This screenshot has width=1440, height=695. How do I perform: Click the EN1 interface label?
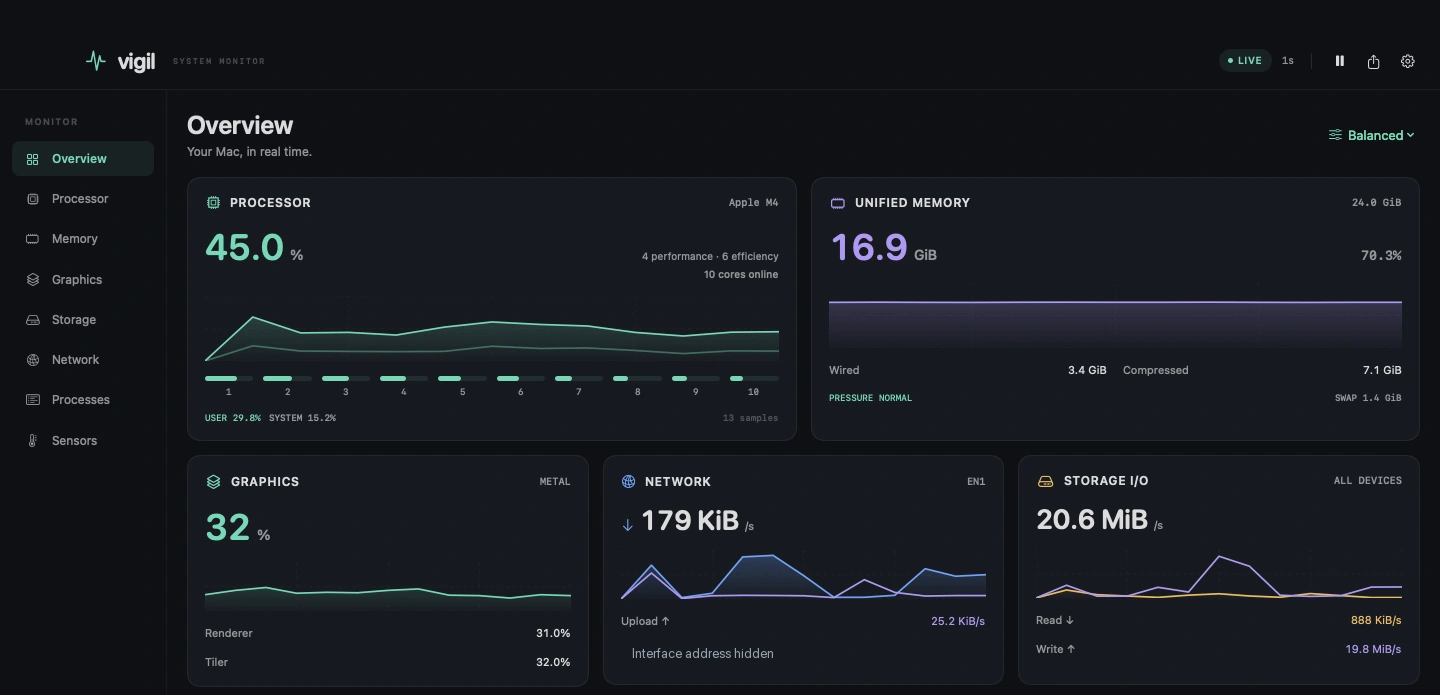976,482
